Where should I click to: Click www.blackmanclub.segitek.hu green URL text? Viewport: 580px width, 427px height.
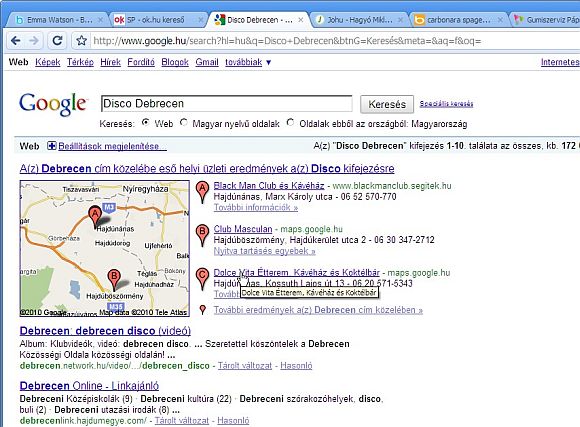(x=392, y=185)
